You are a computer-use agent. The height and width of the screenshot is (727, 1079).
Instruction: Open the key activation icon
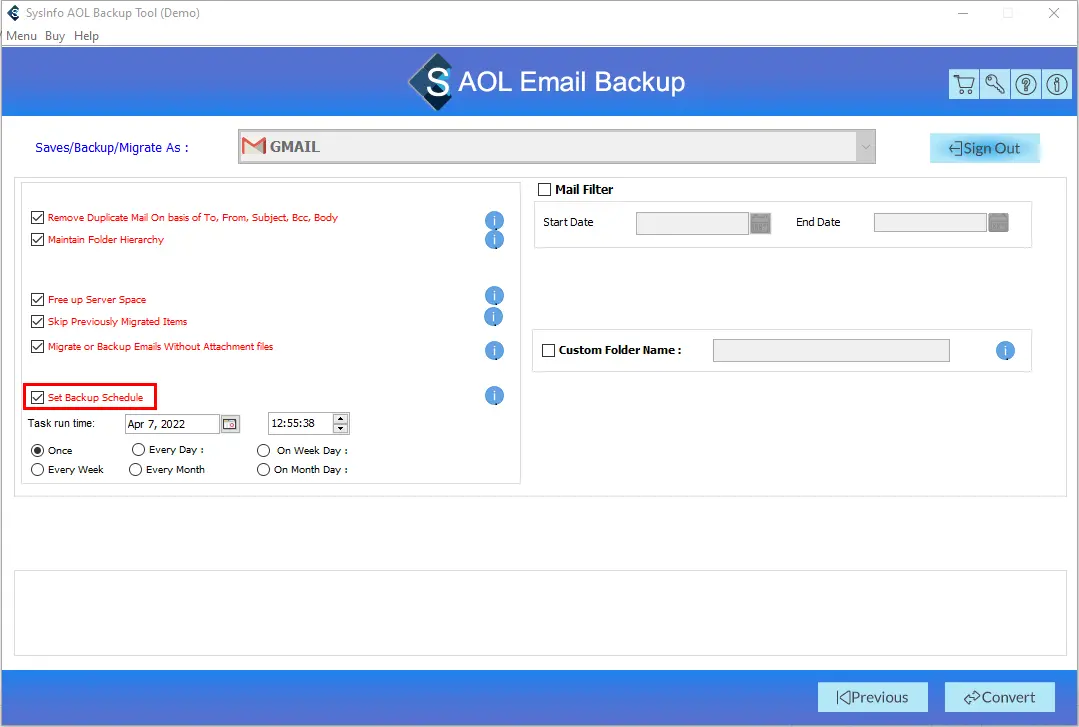995,85
